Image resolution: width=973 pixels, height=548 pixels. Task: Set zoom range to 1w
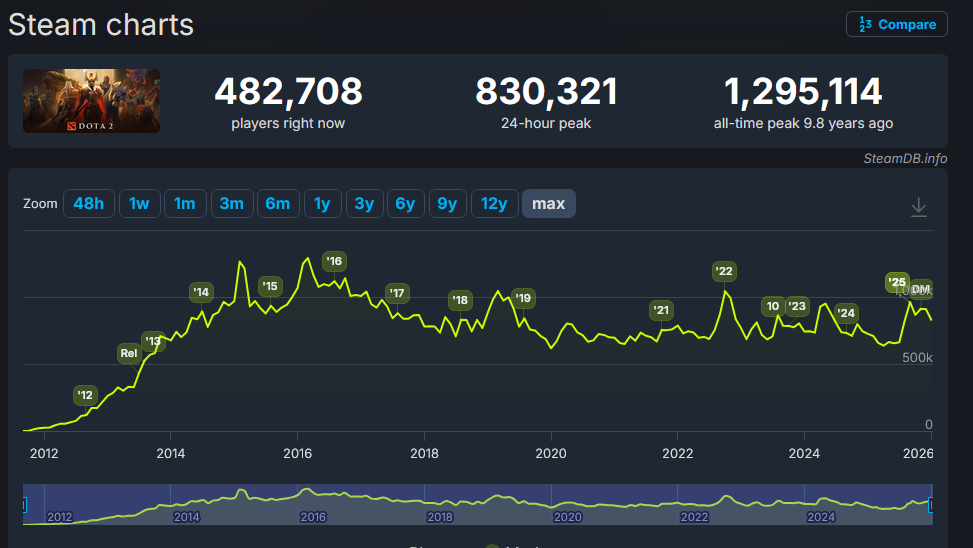pyautogui.click(x=140, y=204)
